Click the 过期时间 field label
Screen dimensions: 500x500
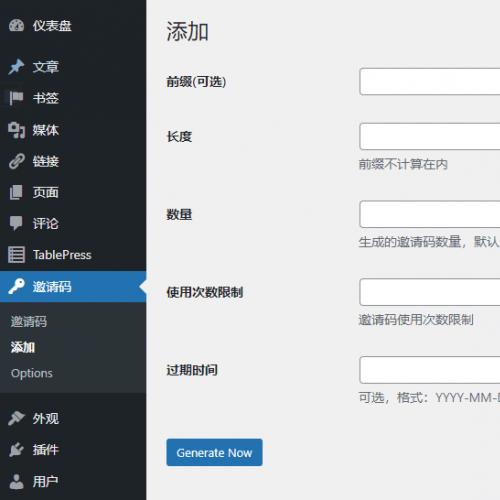(x=192, y=370)
